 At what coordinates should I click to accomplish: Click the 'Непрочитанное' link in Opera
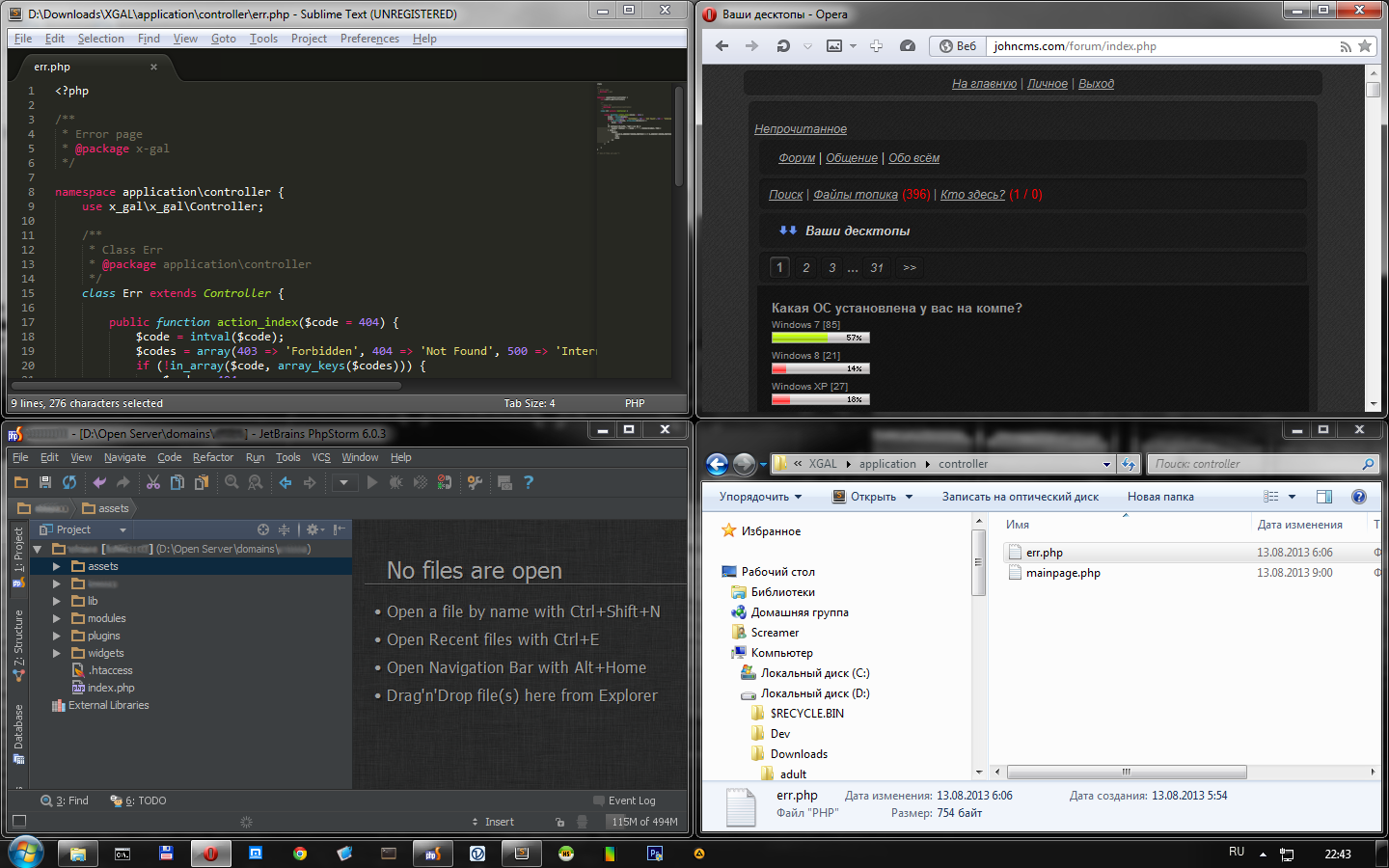coord(801,129)
